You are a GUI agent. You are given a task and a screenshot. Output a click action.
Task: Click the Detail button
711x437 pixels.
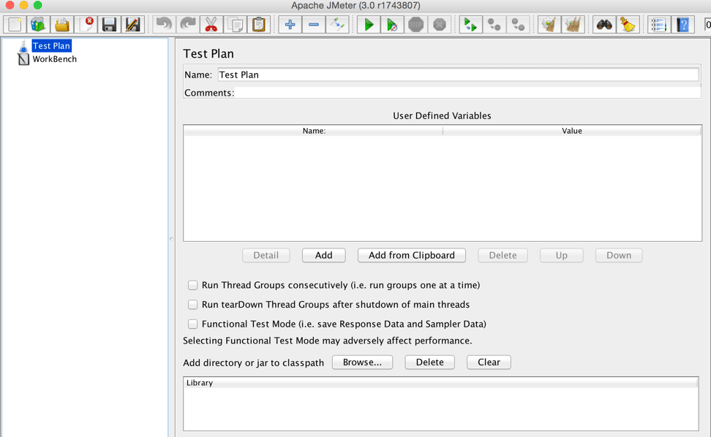coord(266,255)
